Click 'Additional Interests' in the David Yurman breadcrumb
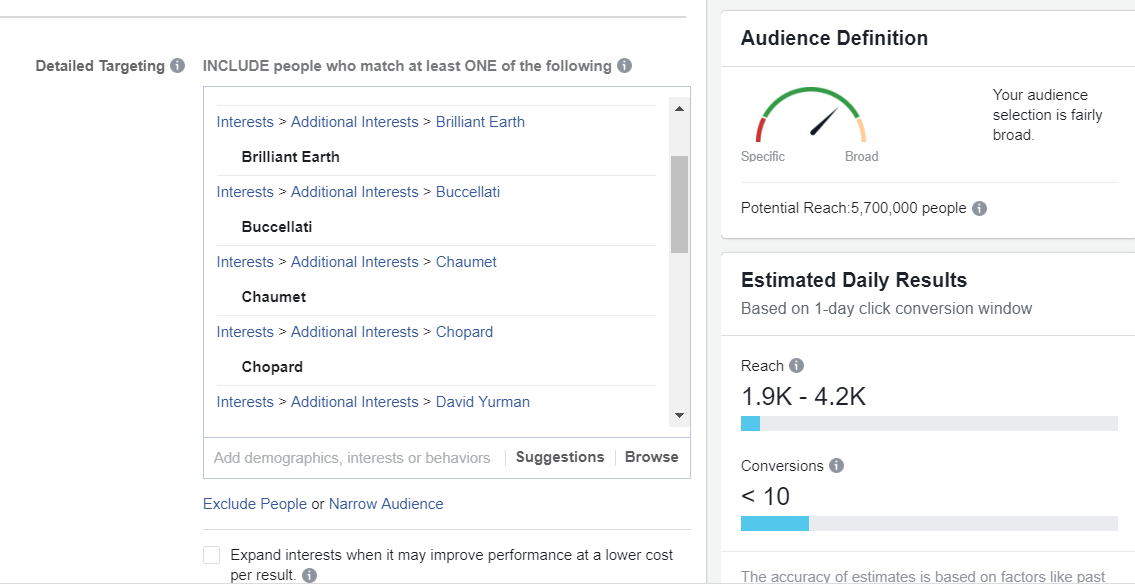This screenshot has width=1135, height=586. pos(355,402)
